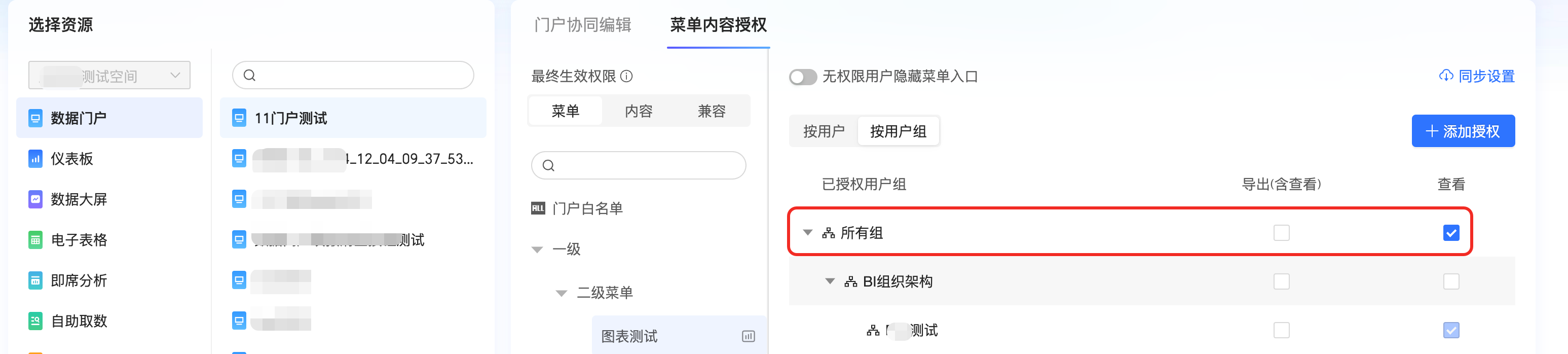Collapse the 所有组 tree node

[x=807, y=233]
